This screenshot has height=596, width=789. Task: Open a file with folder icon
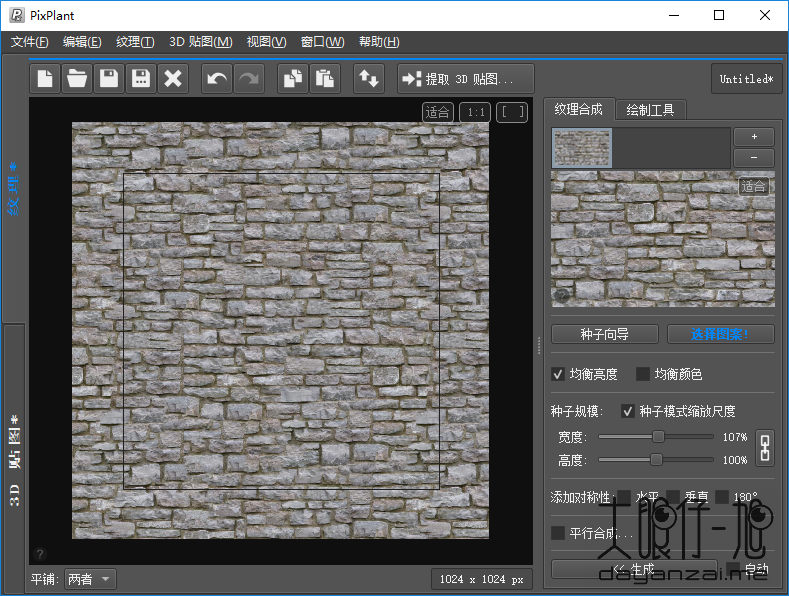tap(77, 79)
